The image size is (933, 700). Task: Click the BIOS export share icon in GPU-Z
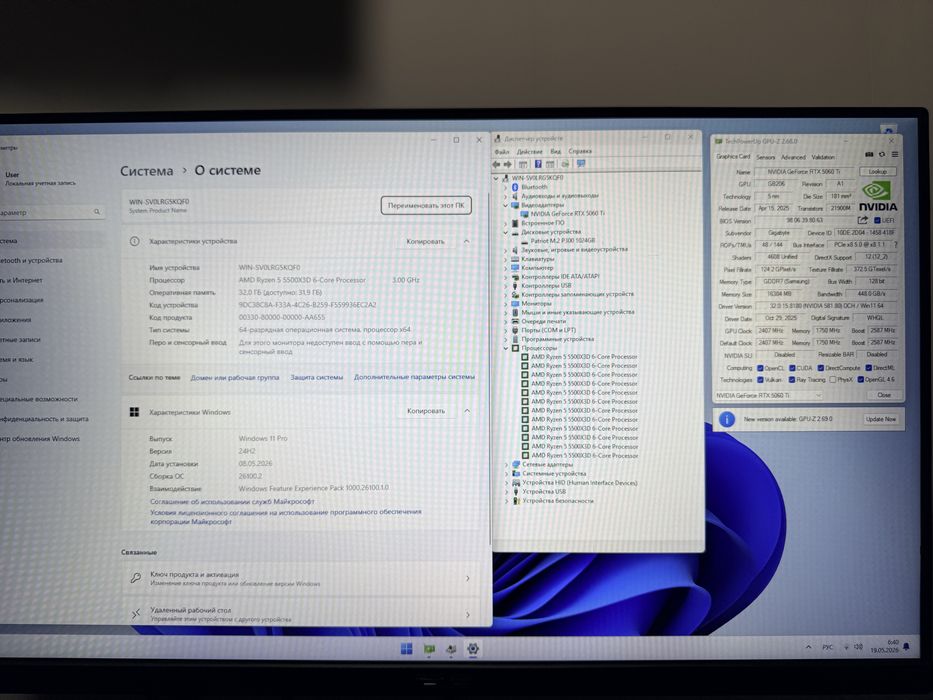862,220
